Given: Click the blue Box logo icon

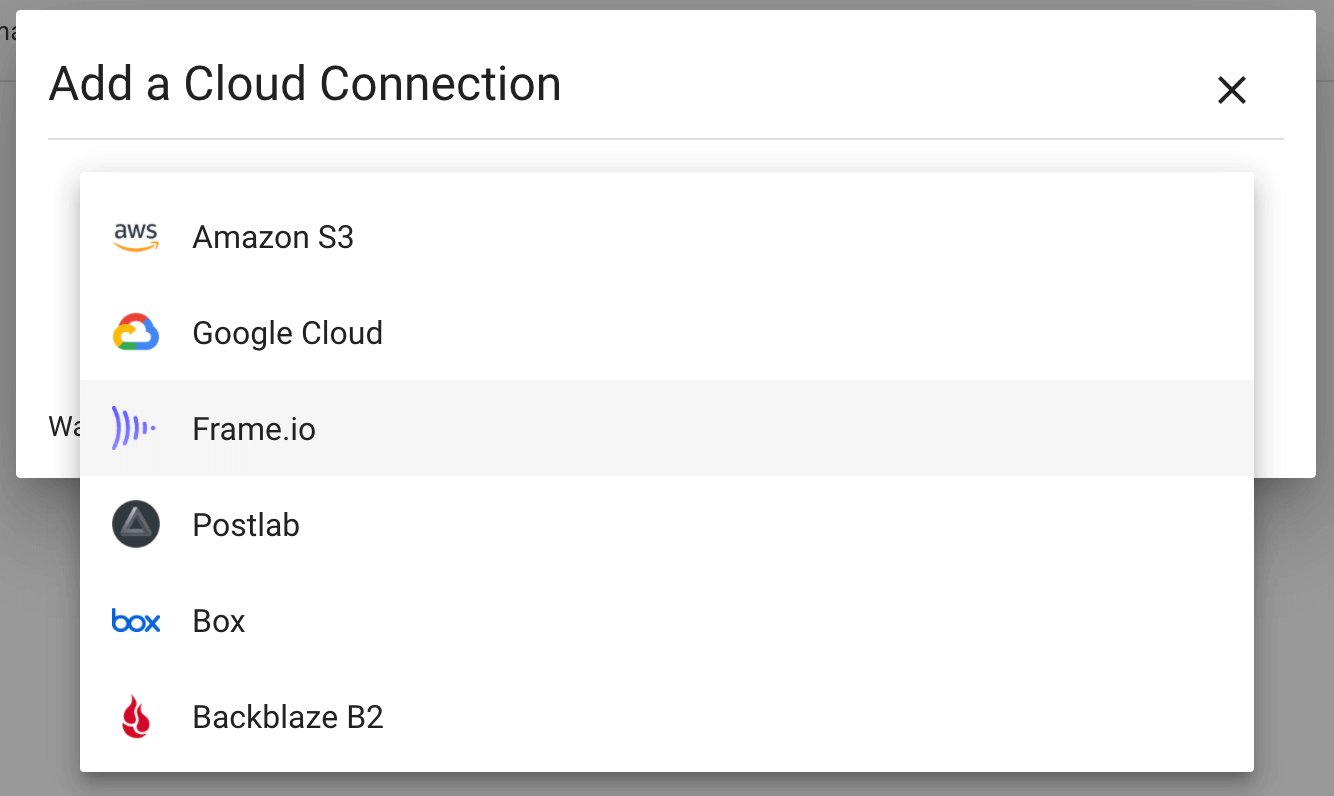Looking at the screenshot, I should [136, 620].
